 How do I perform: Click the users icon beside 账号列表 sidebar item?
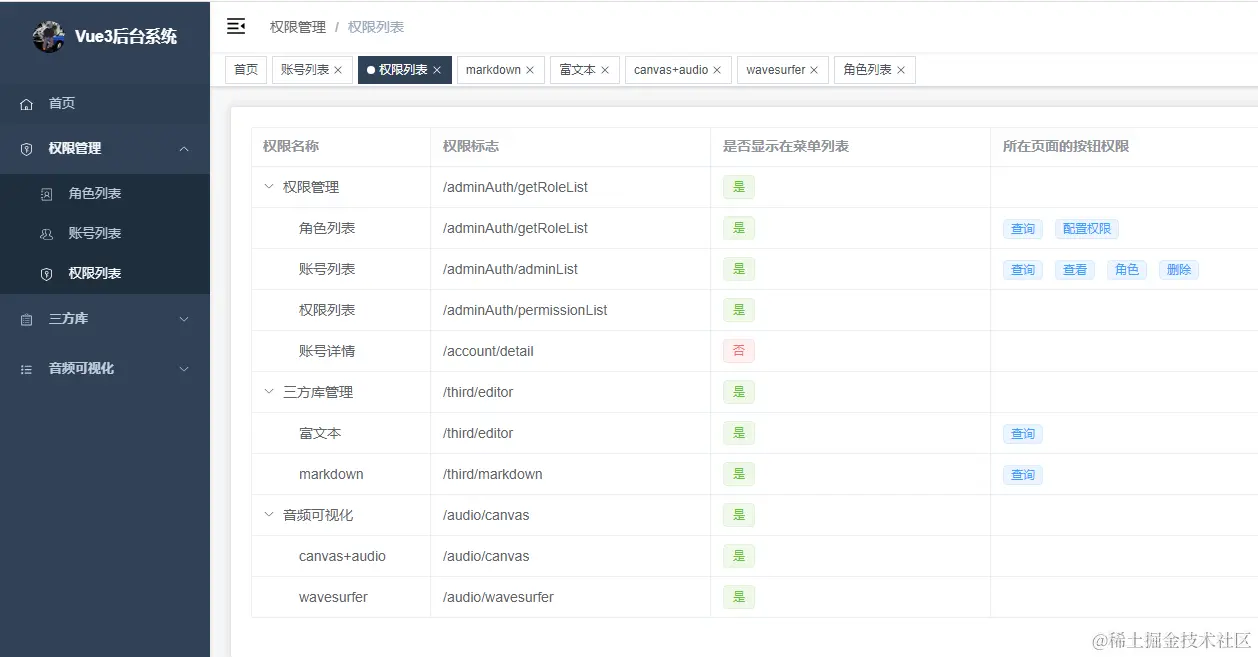(46, 234)
